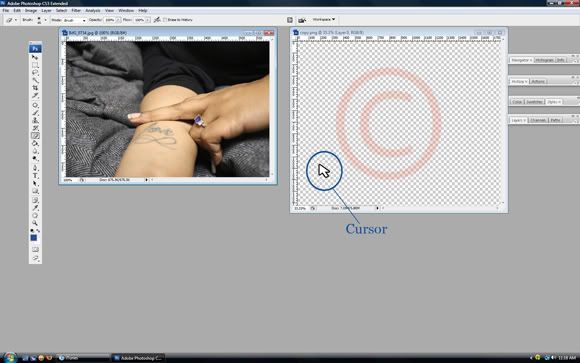The height and width of the screenshot is (363, 580).
Task: Activate Adobe Photoshop taskbar button
Action: [x=138, y=358]
